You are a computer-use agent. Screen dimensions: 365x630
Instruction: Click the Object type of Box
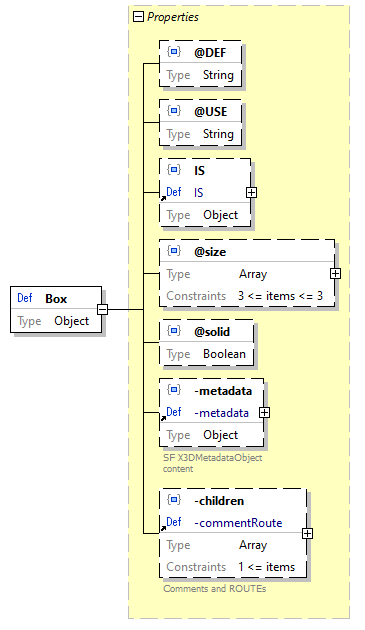pyautogui.click(x=72, y=321)
